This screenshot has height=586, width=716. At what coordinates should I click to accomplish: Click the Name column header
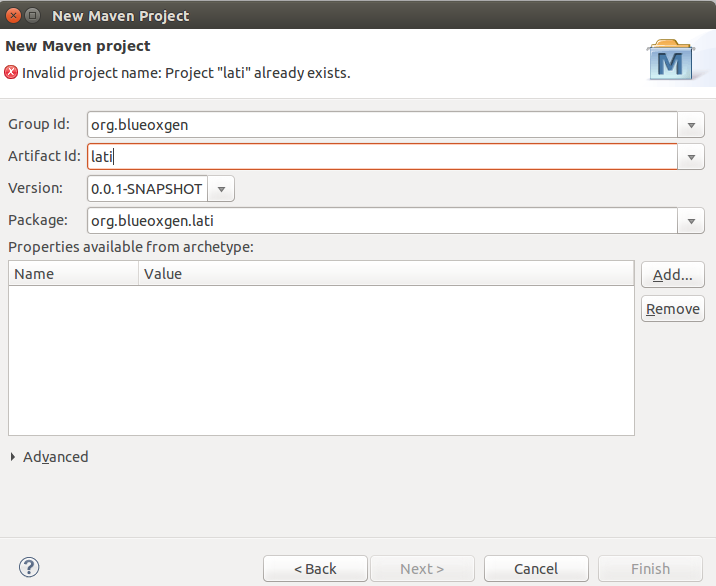tap(73, 273)
